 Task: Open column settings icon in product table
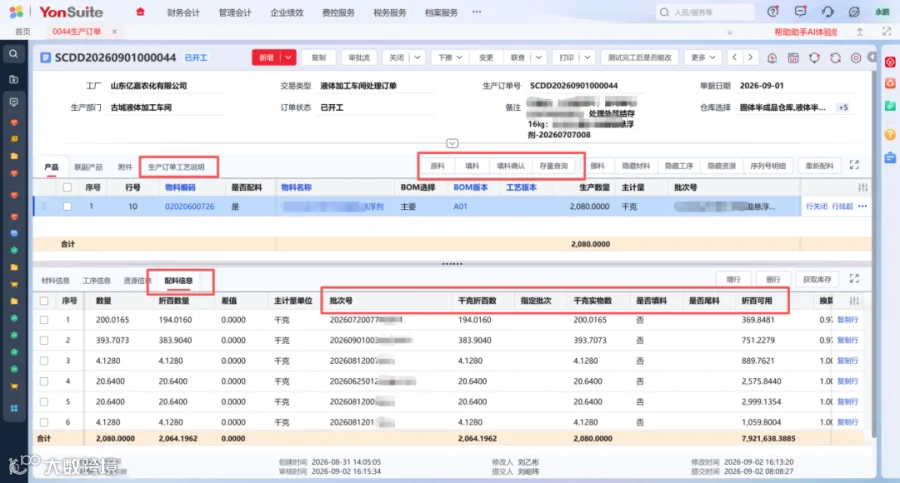862,187
